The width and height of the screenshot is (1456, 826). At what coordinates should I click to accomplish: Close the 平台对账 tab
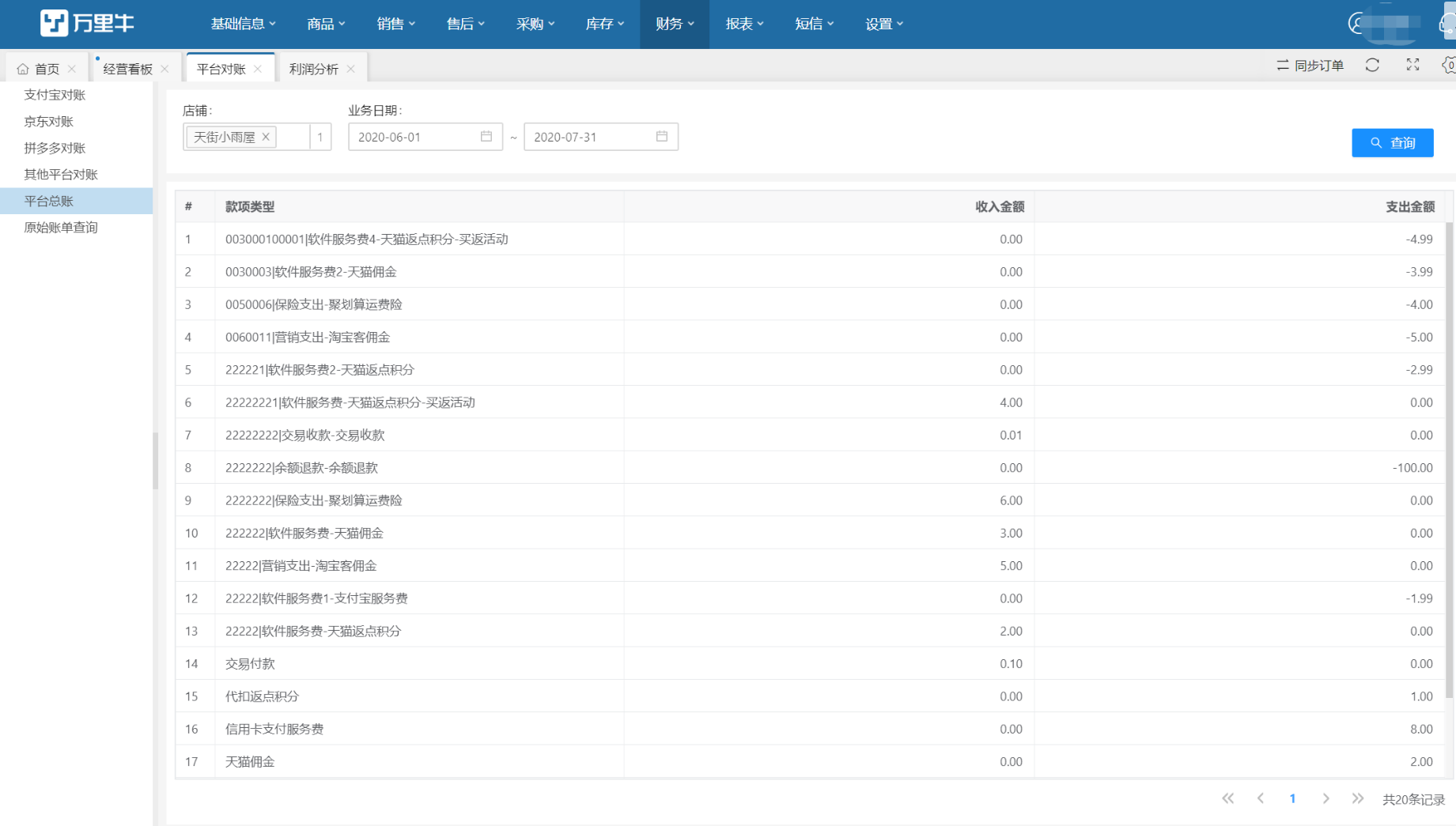click(258, 69)
